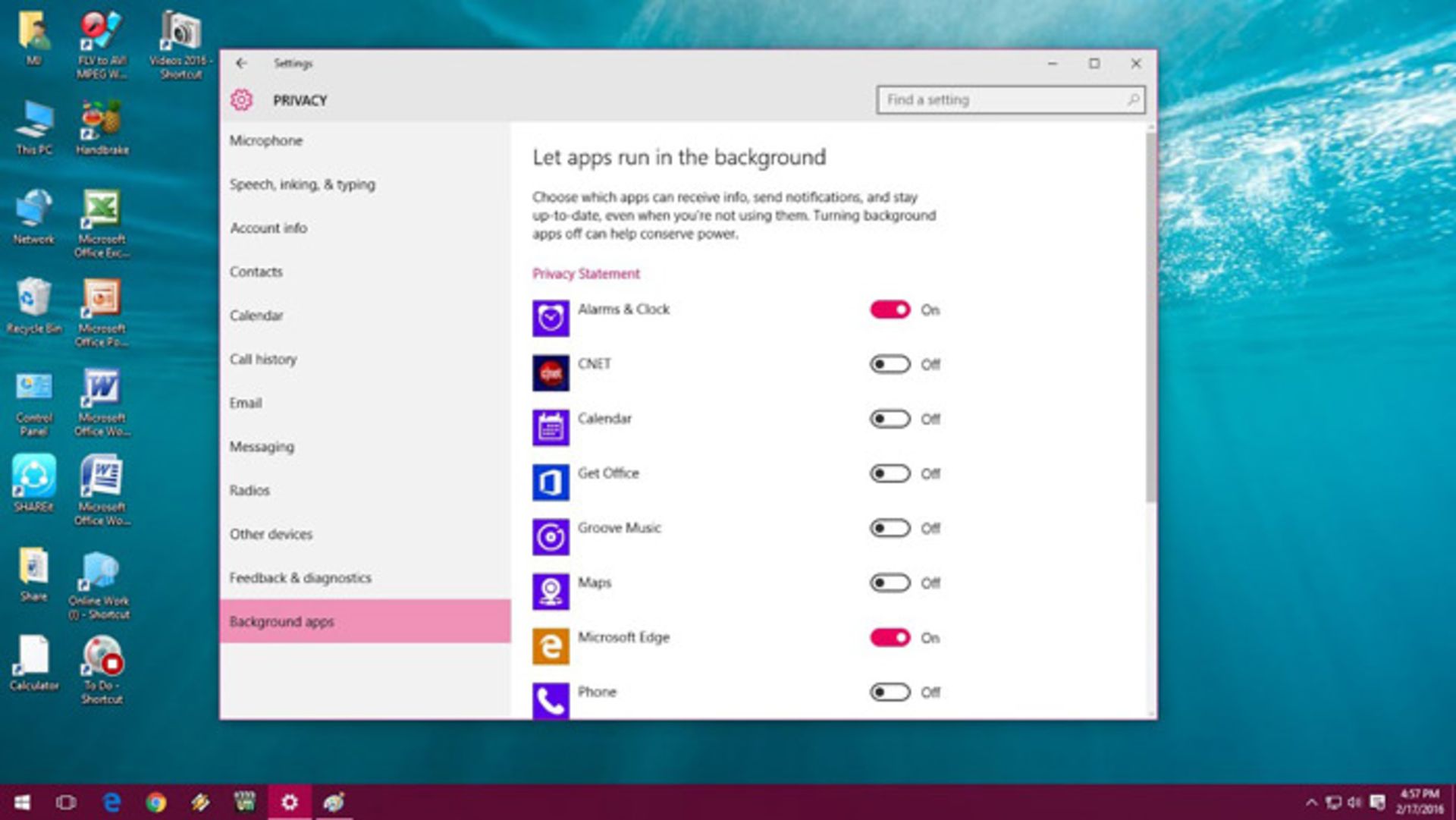Viewport: 1456px width, 820px height.
Task: Open the Windows Start menu
Action: tap(22, 802)
